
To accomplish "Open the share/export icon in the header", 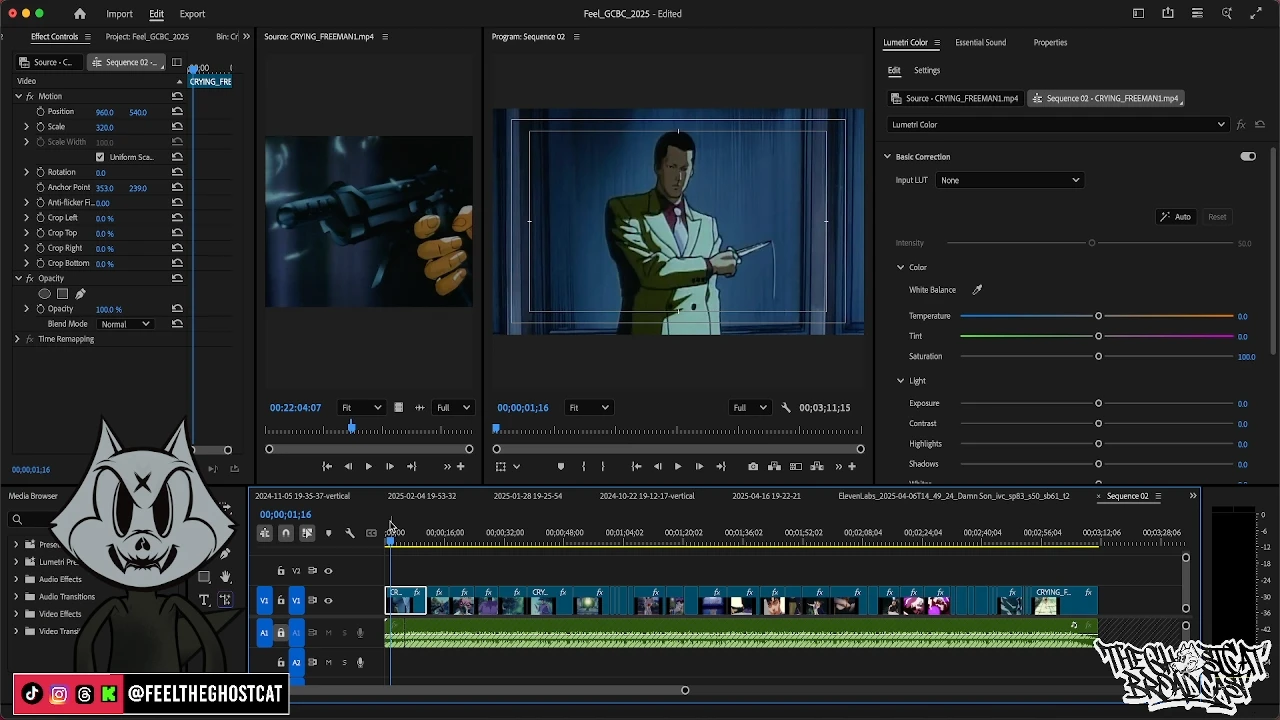I will pos(1168,14).
